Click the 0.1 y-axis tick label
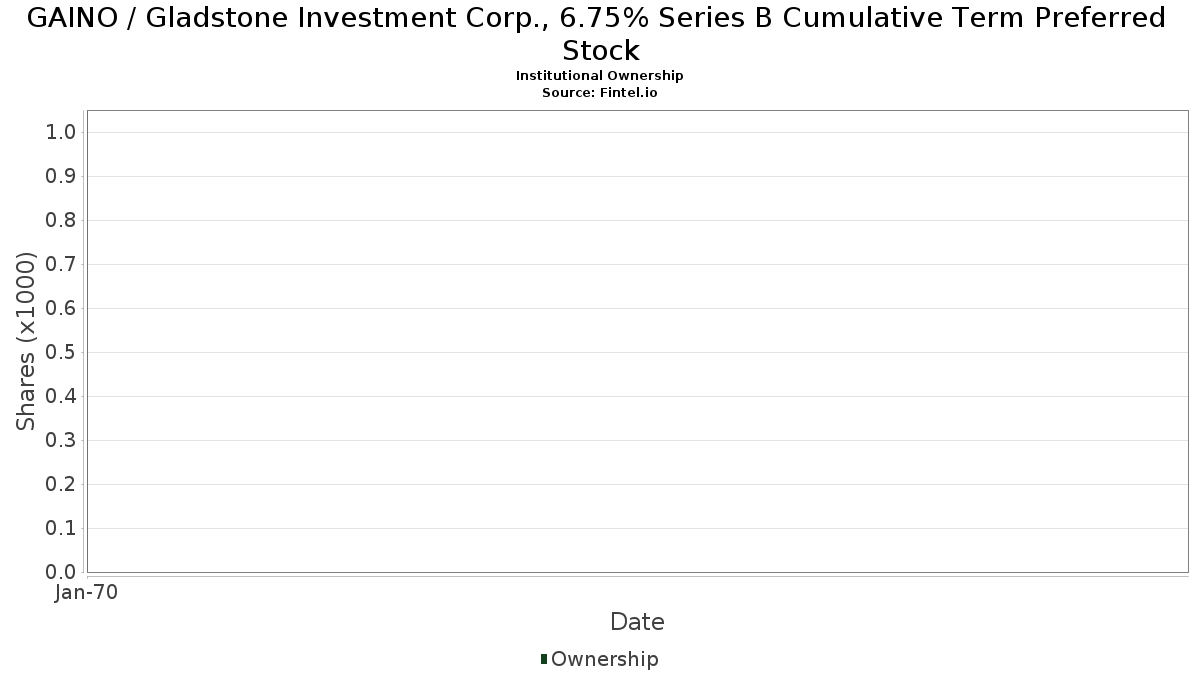 point(61,529)
